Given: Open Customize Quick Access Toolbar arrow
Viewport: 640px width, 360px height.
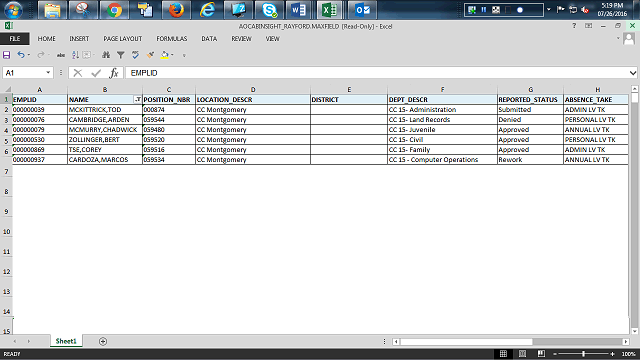Looking at the screenshot, I should [x=184, y=55].
